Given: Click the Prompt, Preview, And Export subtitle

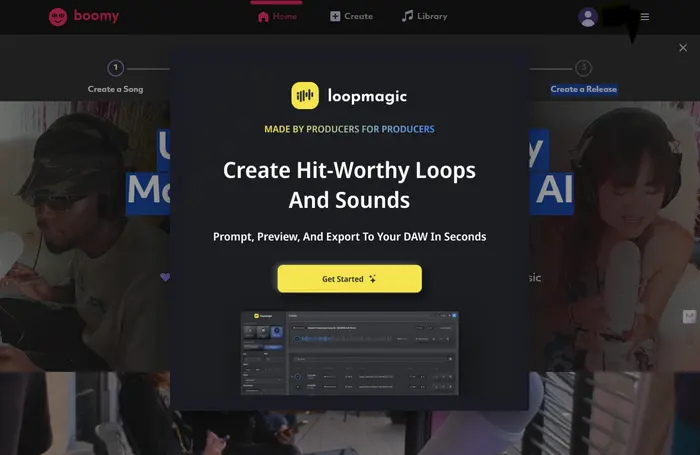Looking at the screenshot, I should tap(350, 237).
